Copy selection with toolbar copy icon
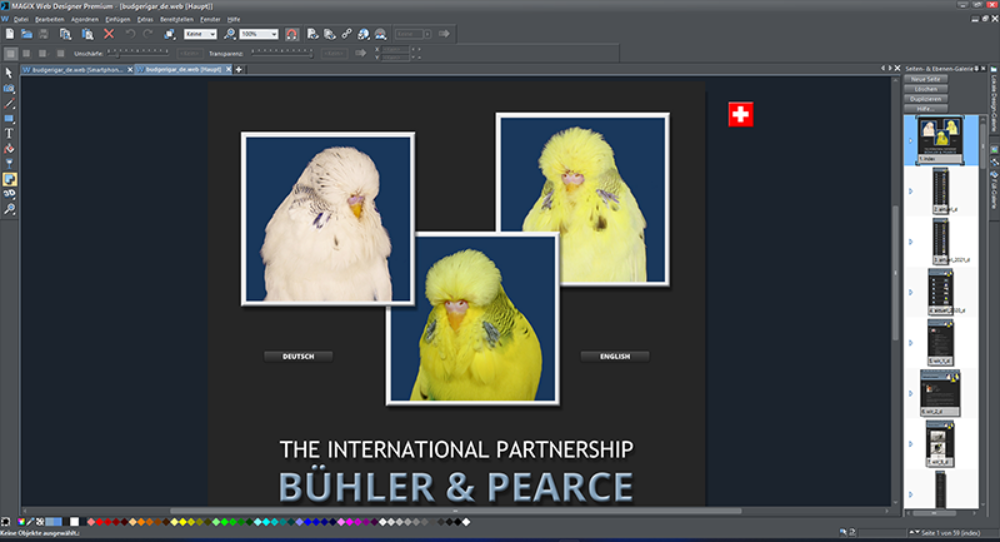 [65, 34]
